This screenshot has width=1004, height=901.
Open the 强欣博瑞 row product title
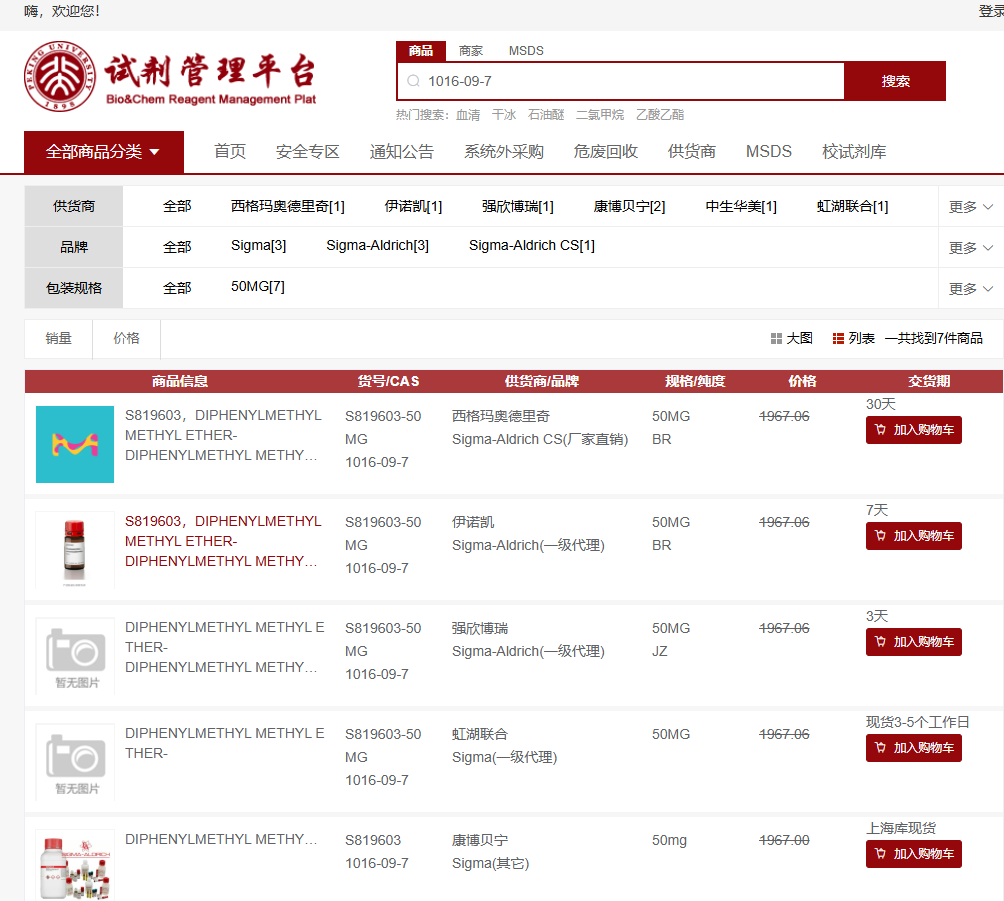pyautogui.click(x=225, y=647)
